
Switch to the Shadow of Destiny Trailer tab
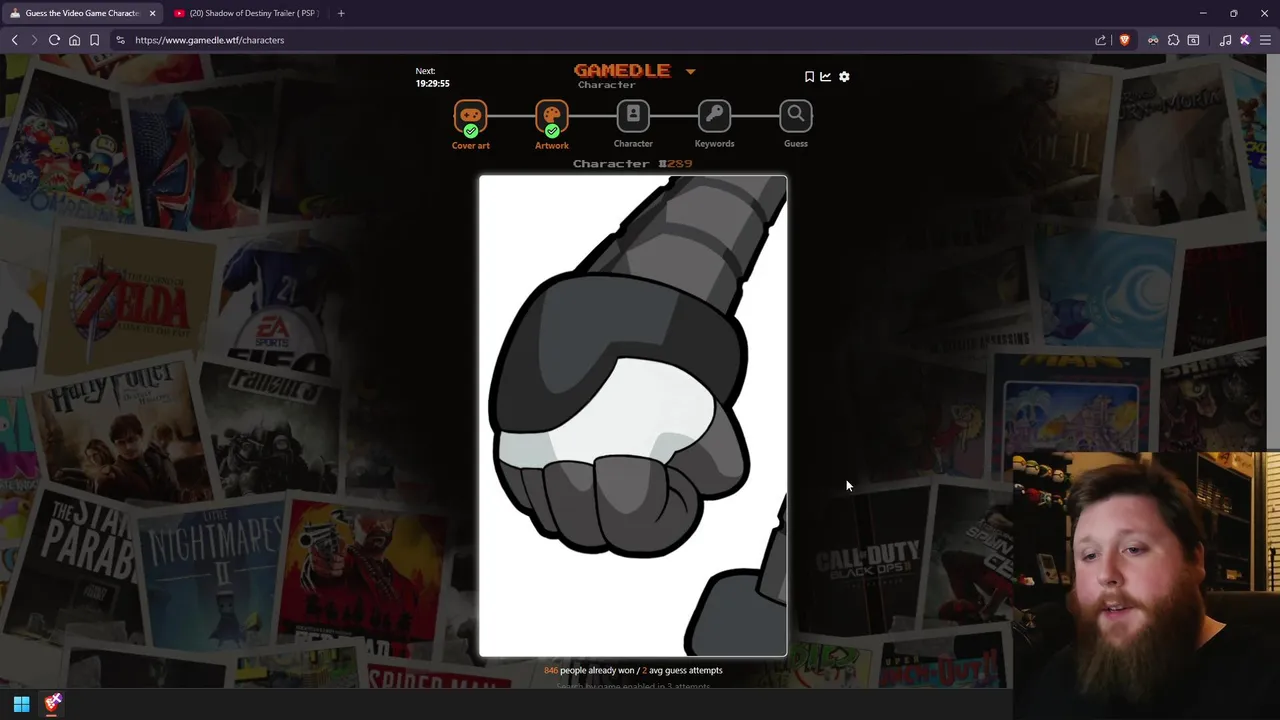click(x=245, y=13)
